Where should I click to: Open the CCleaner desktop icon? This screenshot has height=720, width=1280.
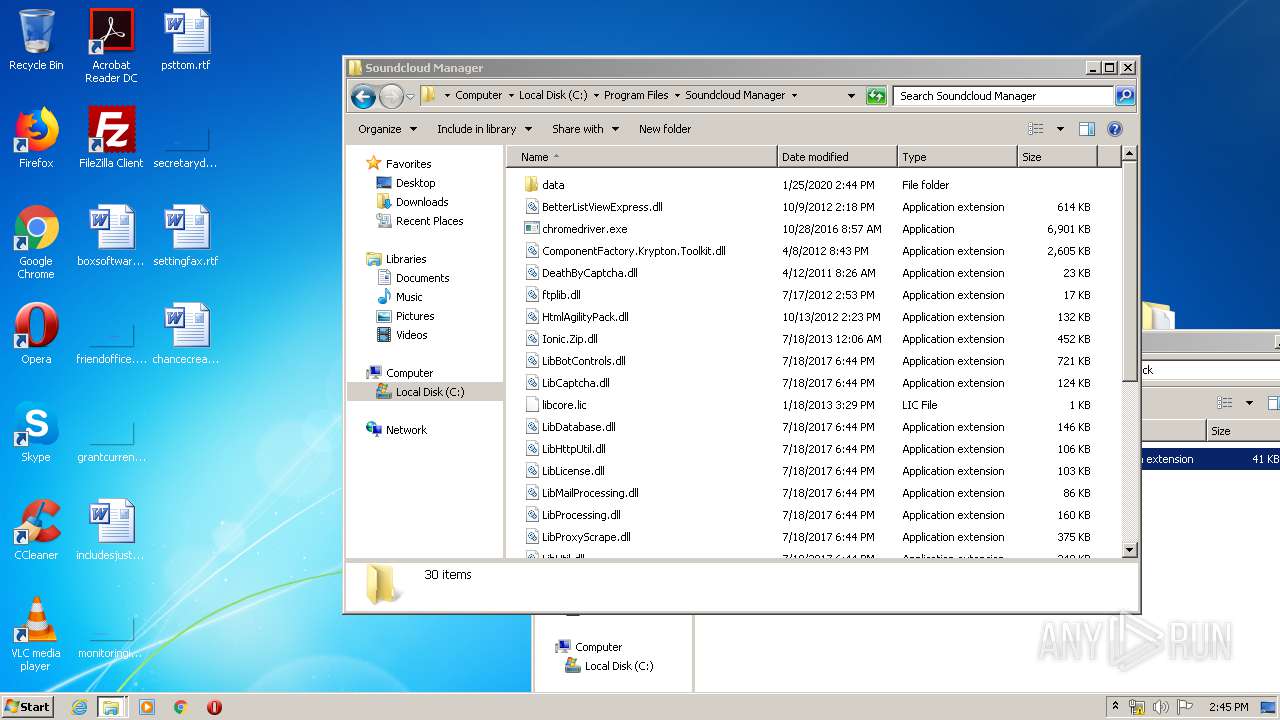point(36,530)
